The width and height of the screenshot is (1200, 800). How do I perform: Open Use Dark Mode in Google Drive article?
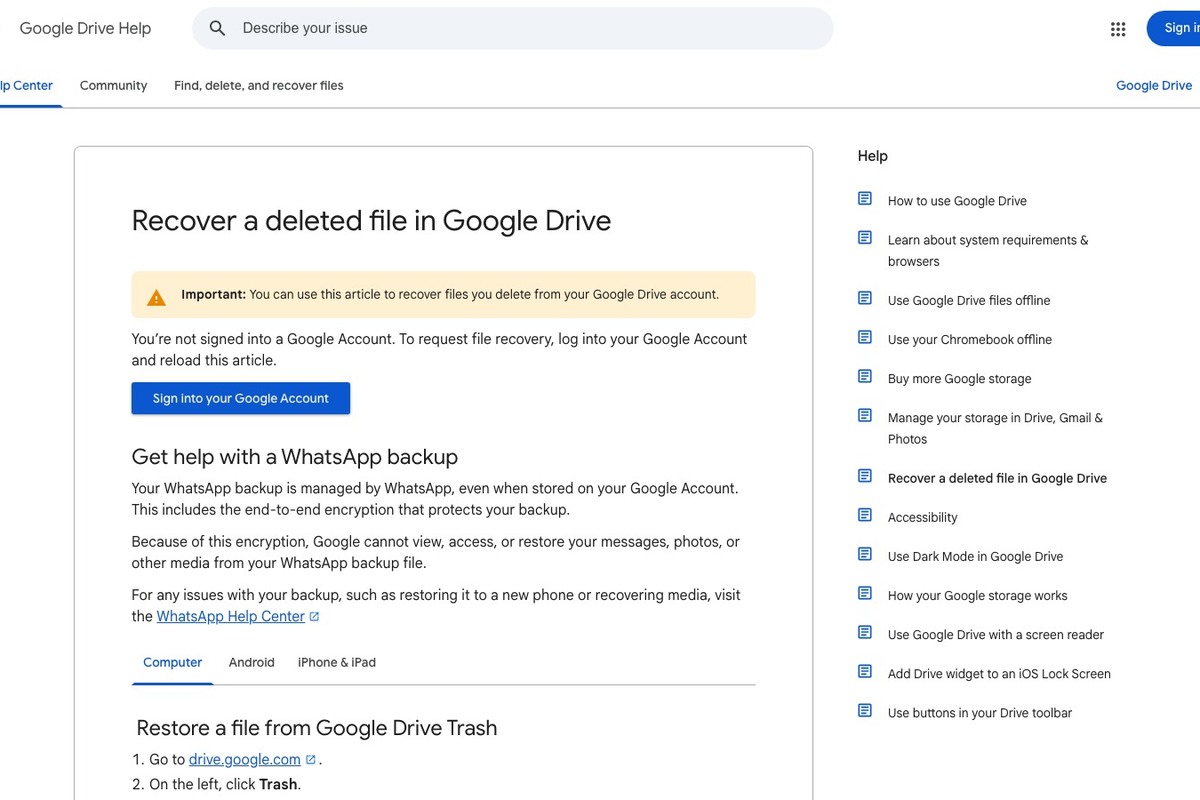975,556
